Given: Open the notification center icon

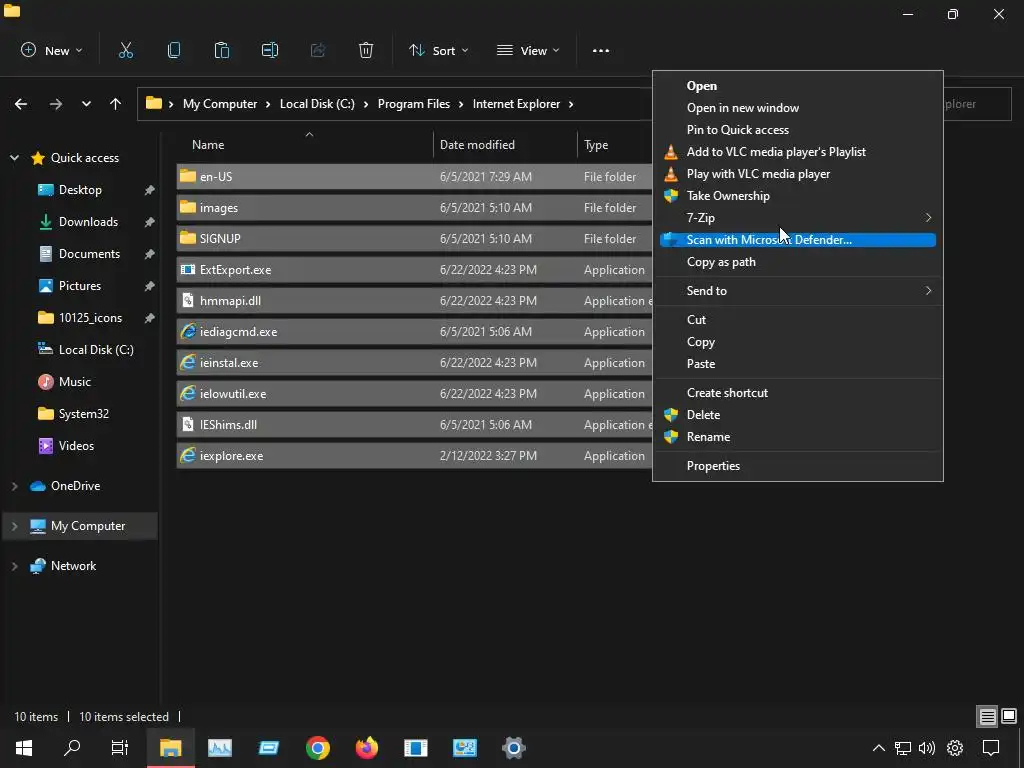Looking at the screenshot, I should click(991, 748).
